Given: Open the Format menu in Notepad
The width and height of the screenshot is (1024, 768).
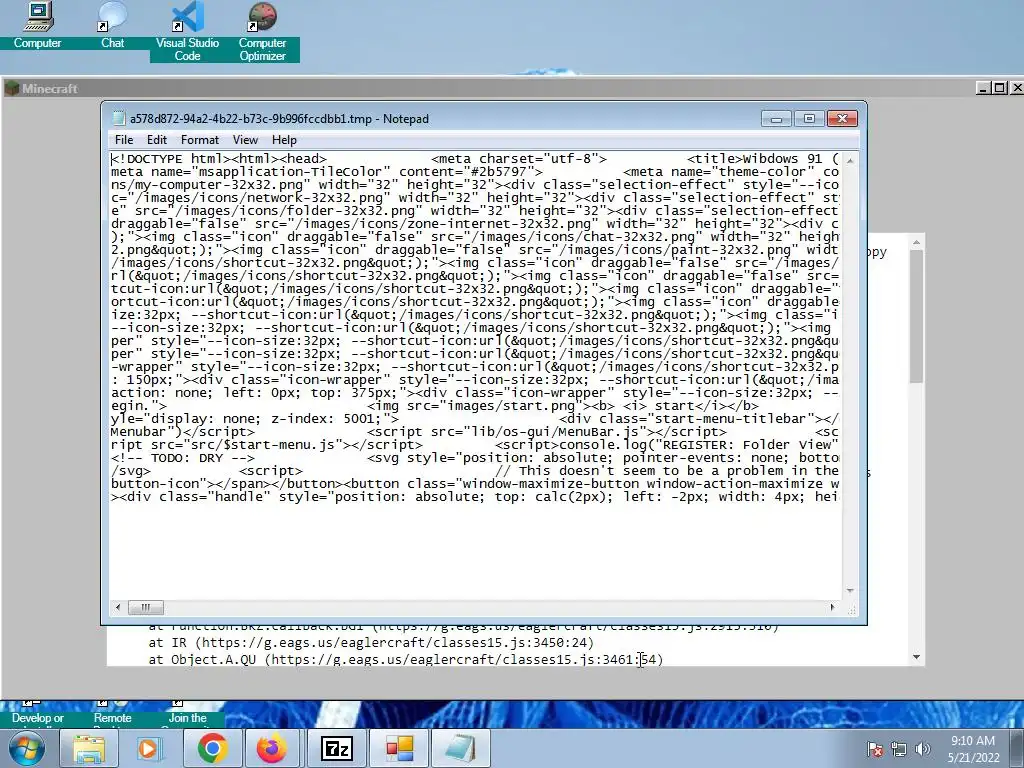Looking at the screenshot, I should point(200,140).
